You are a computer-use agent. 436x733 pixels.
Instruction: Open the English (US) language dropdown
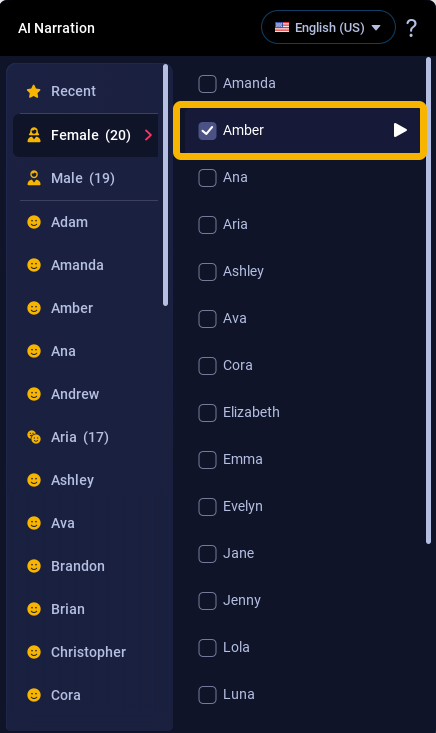(x=328, y=28)
